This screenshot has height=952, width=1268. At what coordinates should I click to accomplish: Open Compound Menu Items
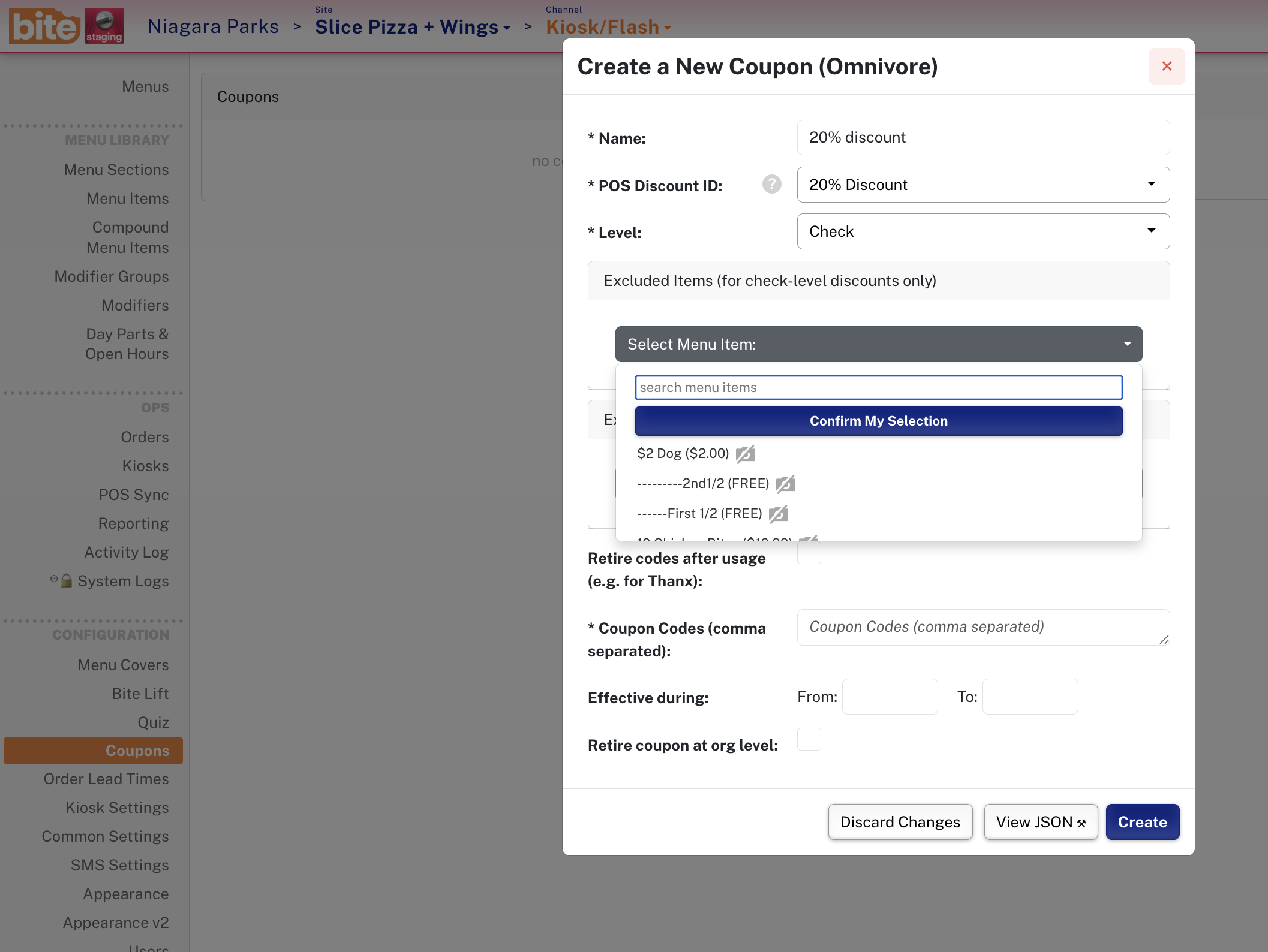click(x=128, y=237)
